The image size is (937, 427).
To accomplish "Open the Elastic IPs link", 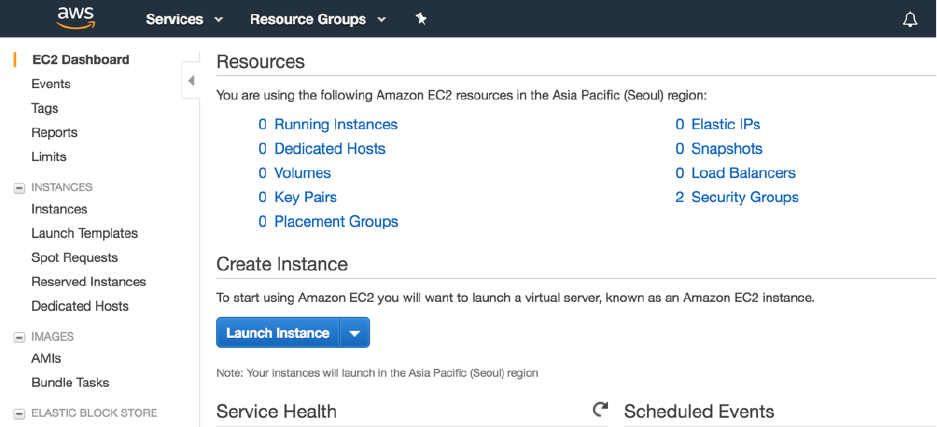I will pyautogui.click(x=725, y=125).
